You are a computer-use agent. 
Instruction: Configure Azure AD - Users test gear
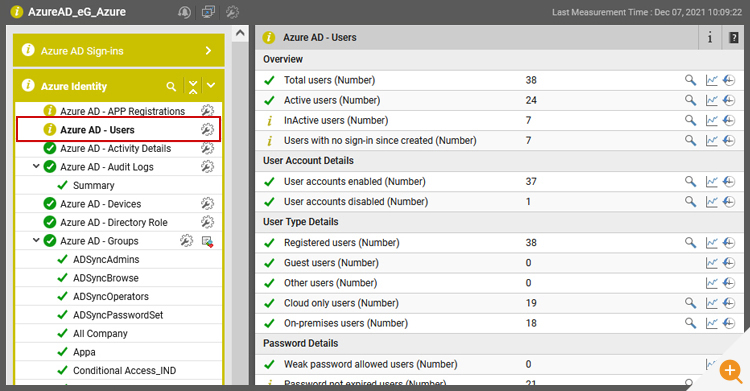click(x=207, y=130)
